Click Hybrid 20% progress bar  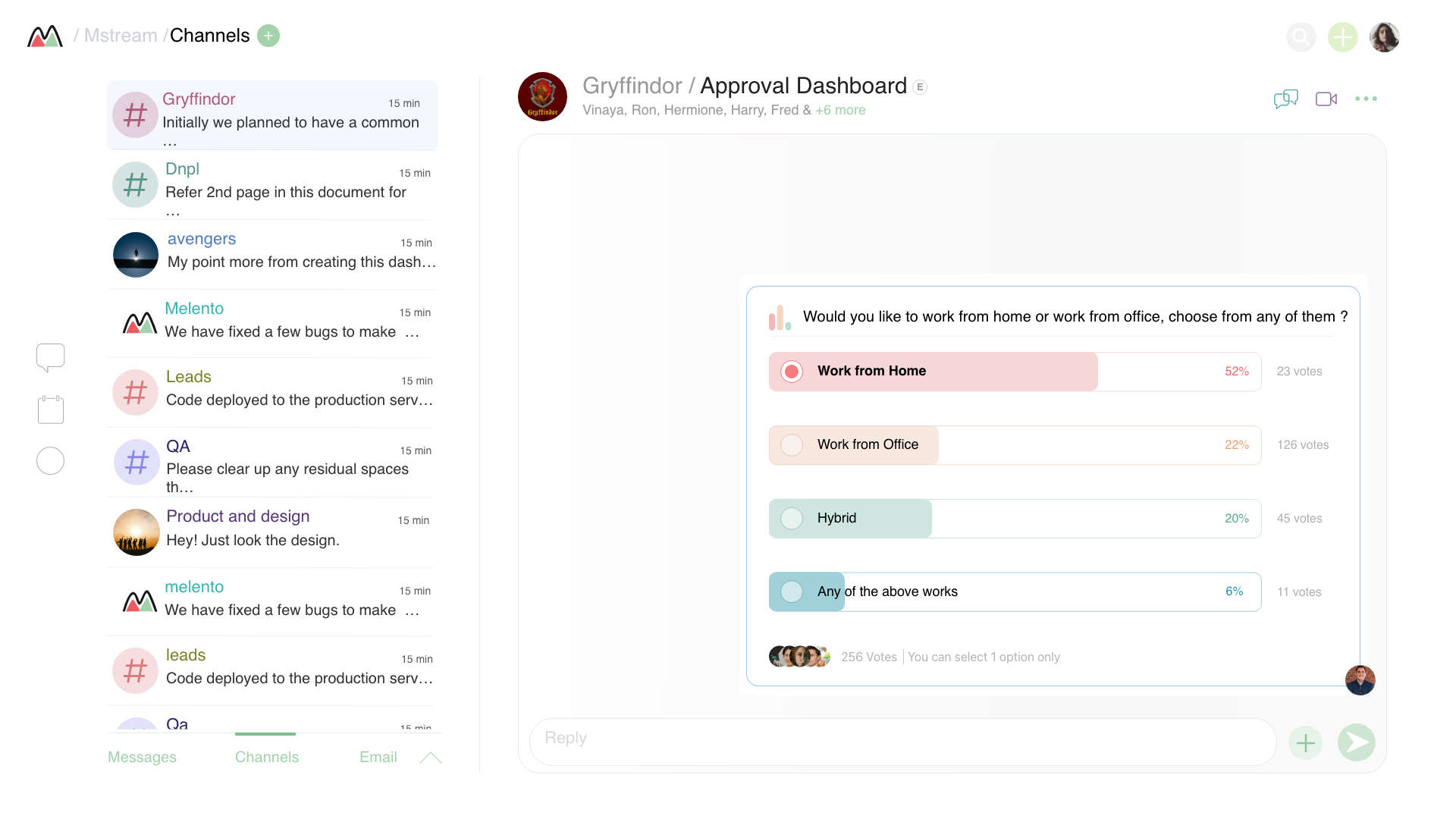pos(1015,519)
